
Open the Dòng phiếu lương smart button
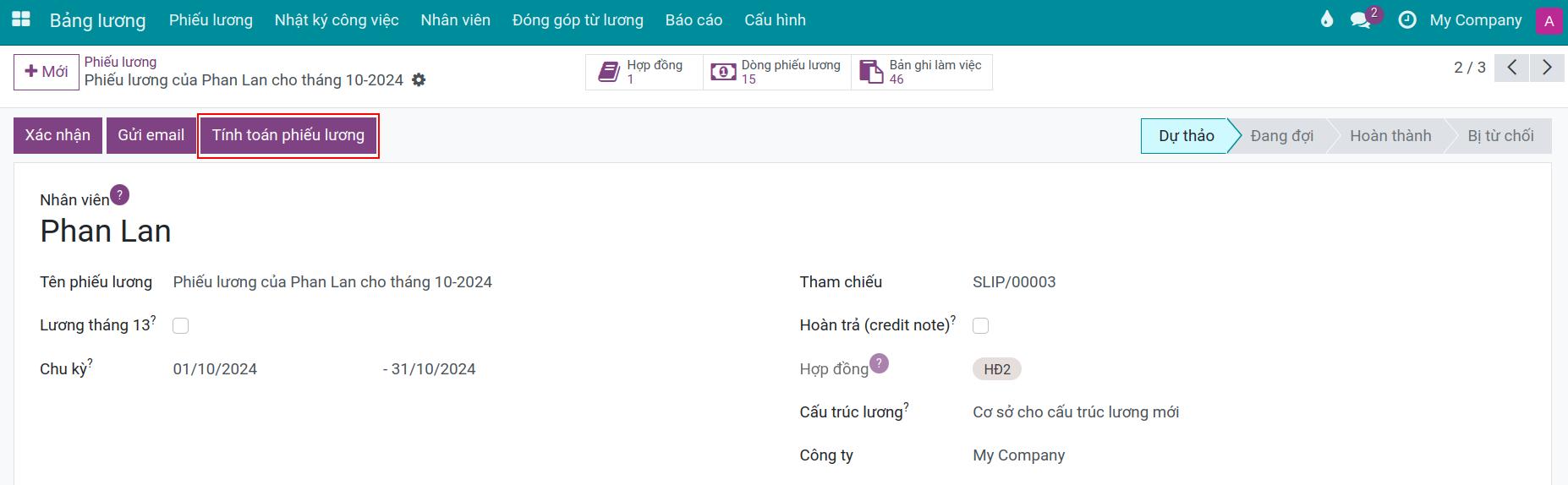coord(777,72)
